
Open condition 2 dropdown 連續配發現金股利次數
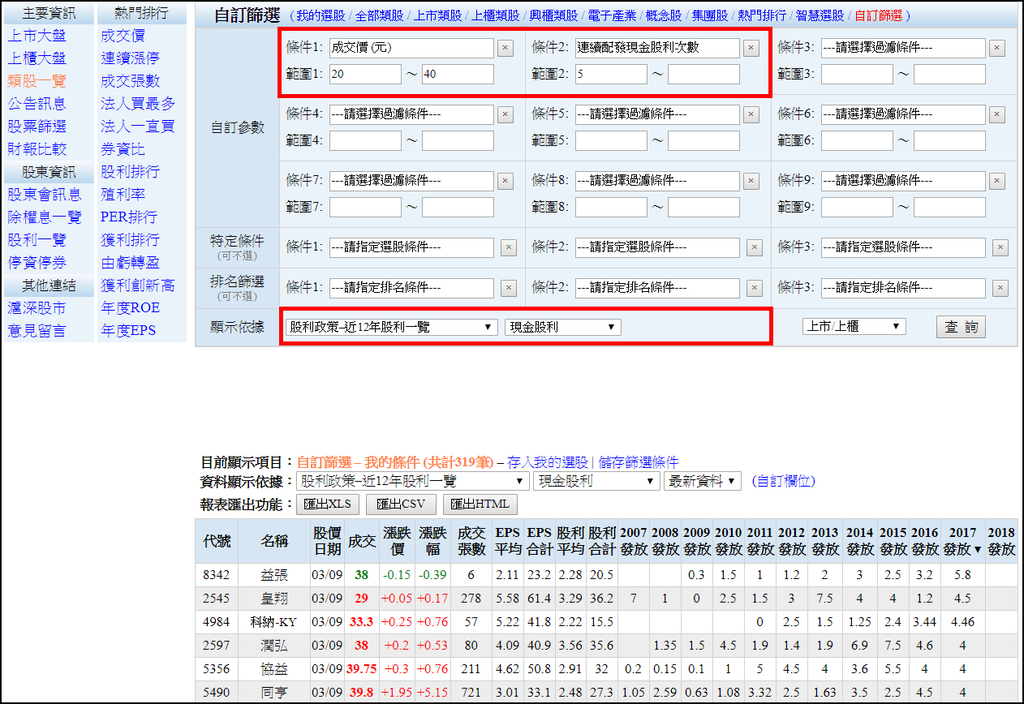click(657, 48)
